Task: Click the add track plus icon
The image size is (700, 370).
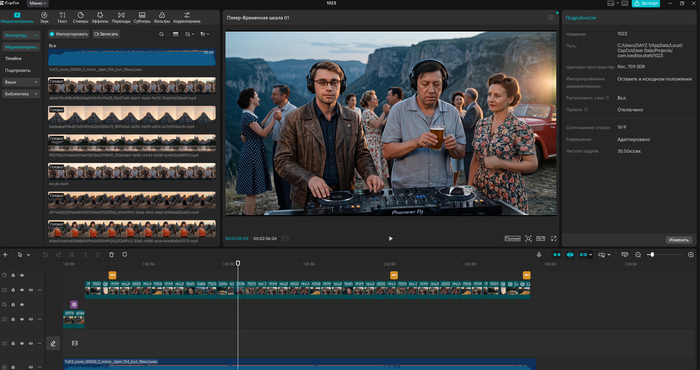Action: click(x=5, y=254)
